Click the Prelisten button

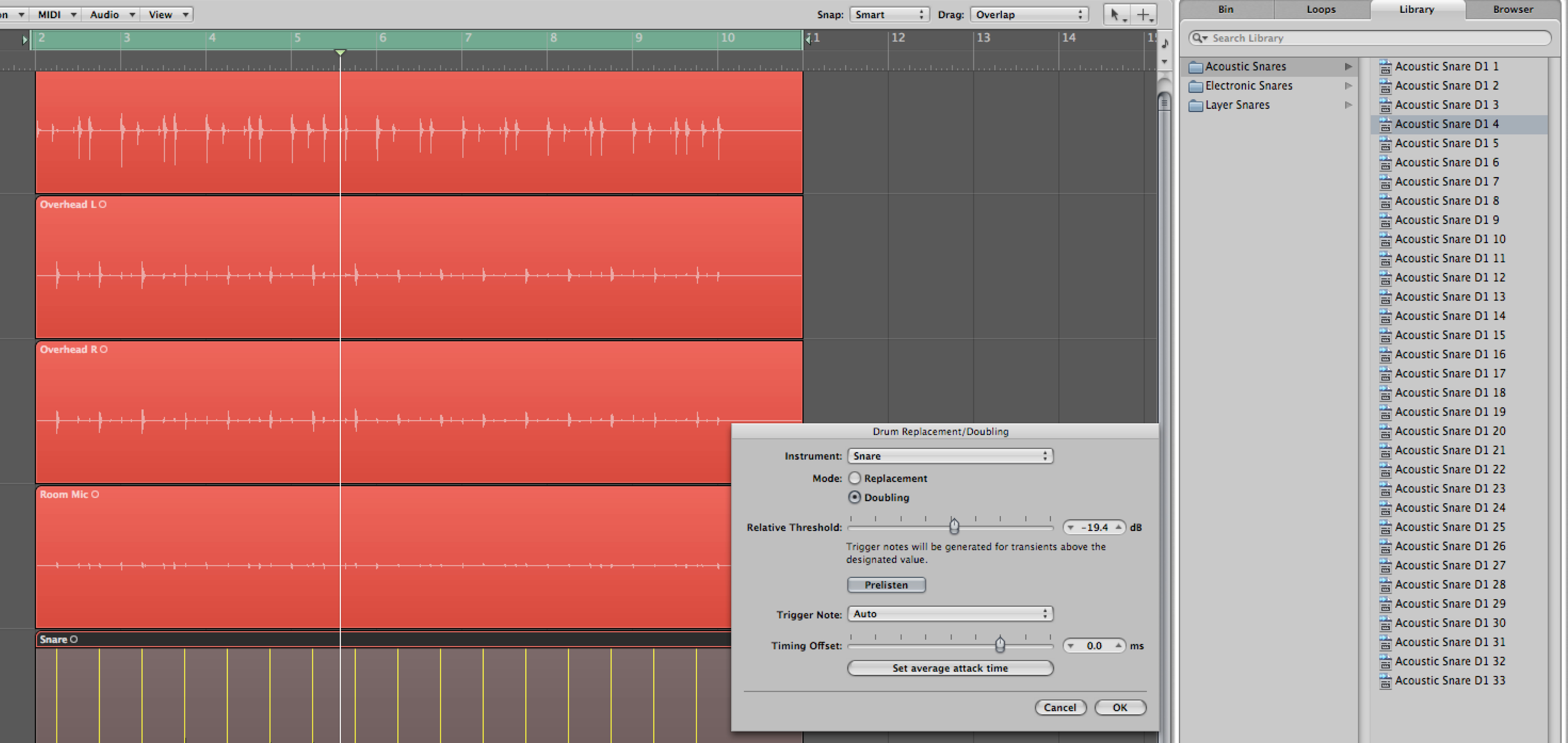(x=886, y=585)
